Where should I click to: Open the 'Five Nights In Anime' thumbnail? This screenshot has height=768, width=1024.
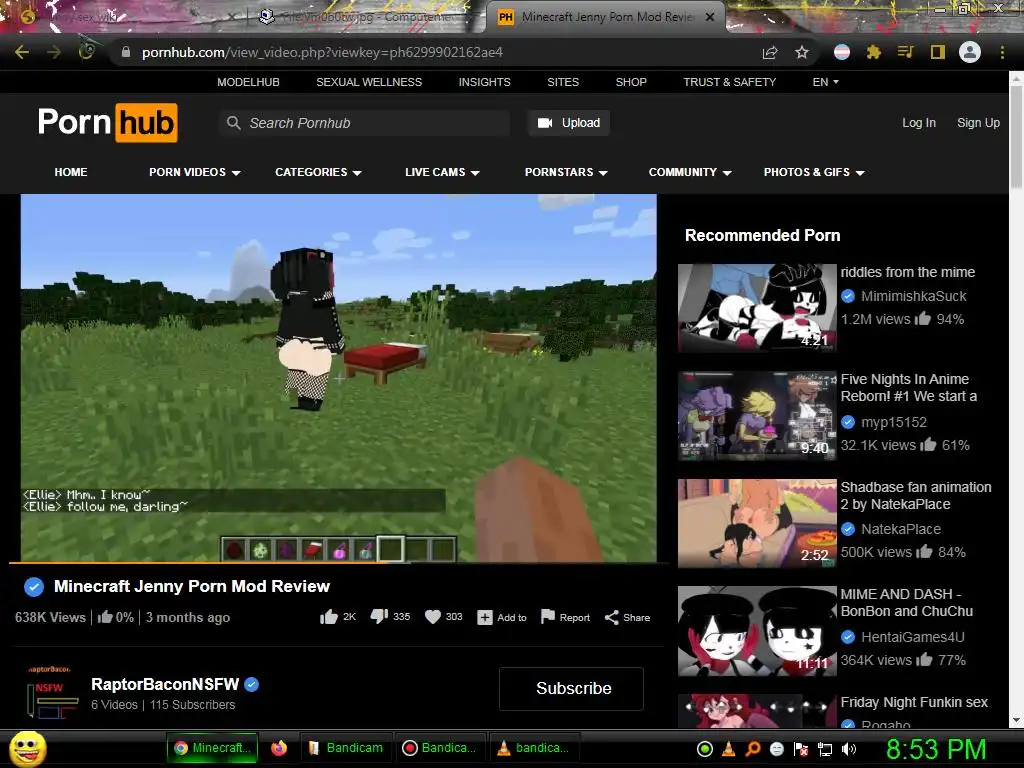(757, 415)
